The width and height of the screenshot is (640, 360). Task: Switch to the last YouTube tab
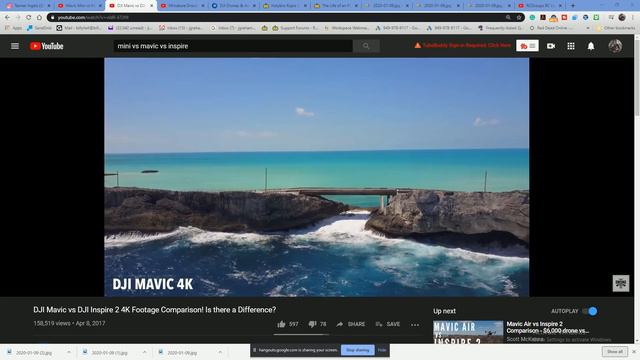click(x=541, y=6)
